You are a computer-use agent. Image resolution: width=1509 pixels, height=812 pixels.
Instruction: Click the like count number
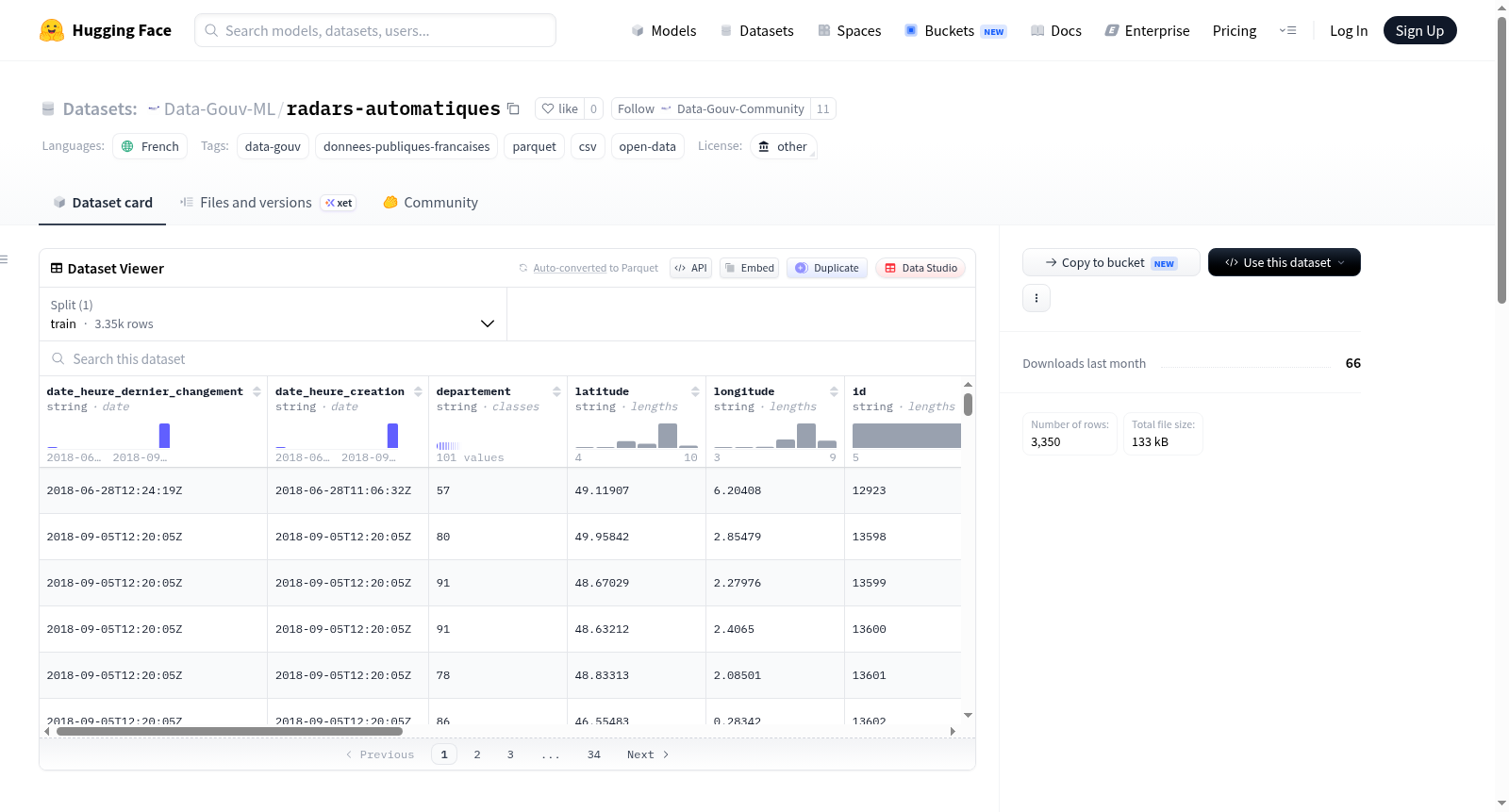[x=593, y=108]
